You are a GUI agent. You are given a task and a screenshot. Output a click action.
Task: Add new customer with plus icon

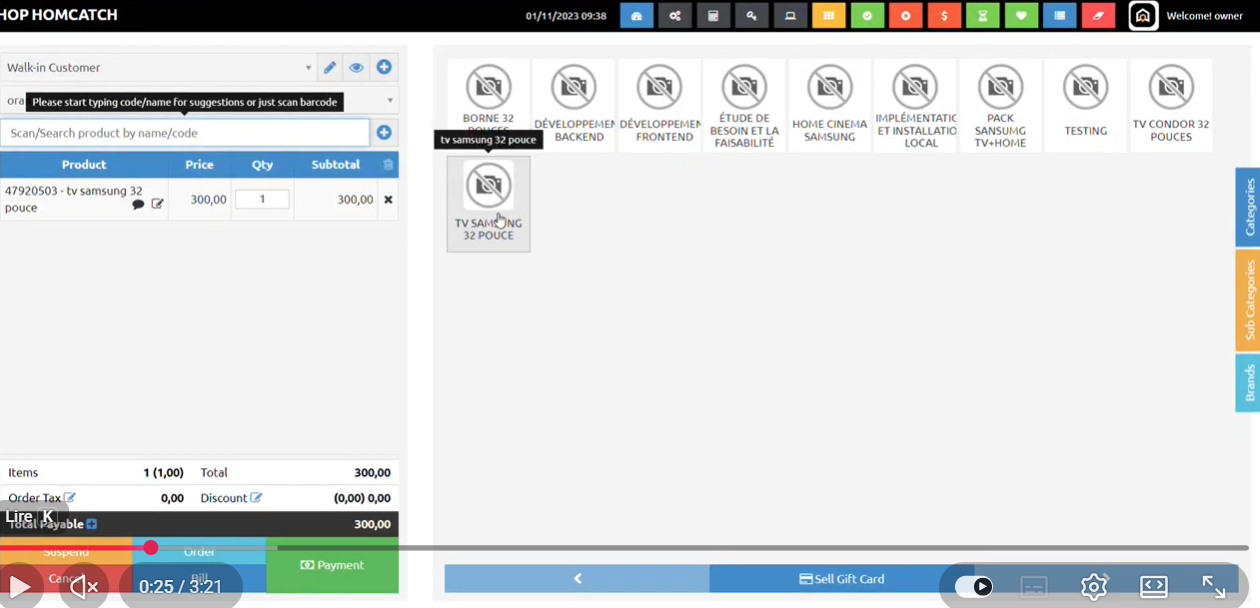point(384,68)
